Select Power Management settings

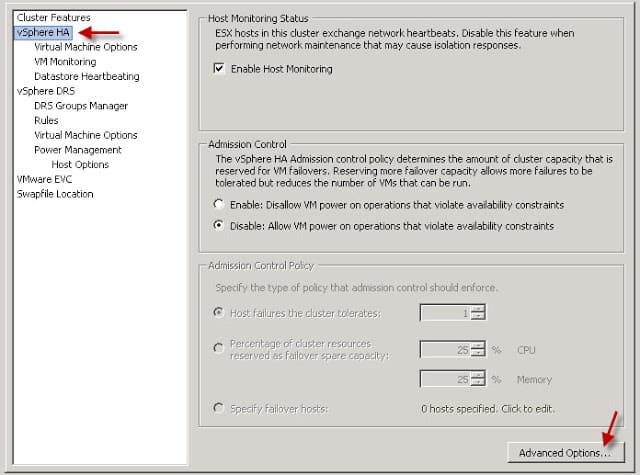(78, 150)
